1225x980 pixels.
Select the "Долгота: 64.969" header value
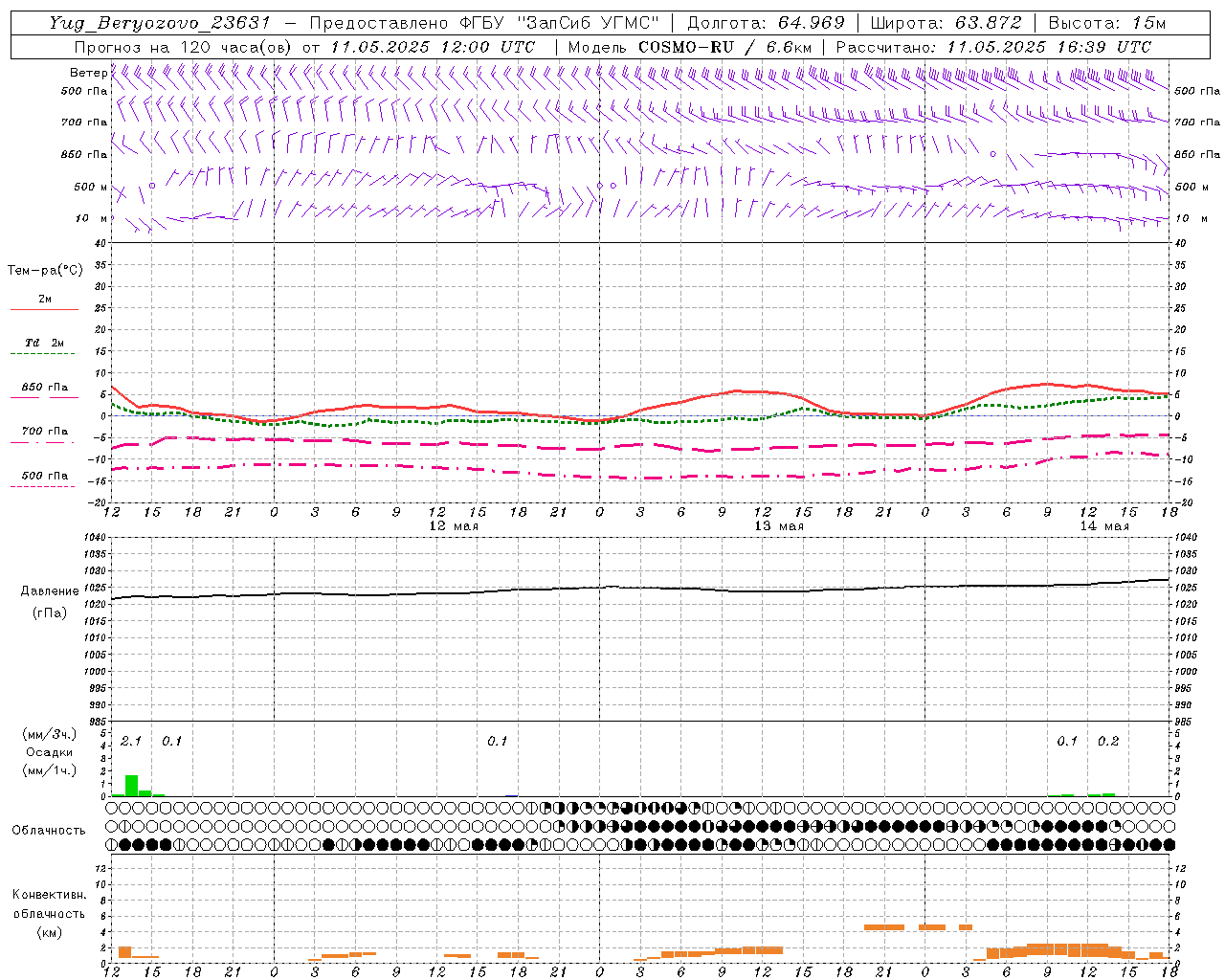767,23
